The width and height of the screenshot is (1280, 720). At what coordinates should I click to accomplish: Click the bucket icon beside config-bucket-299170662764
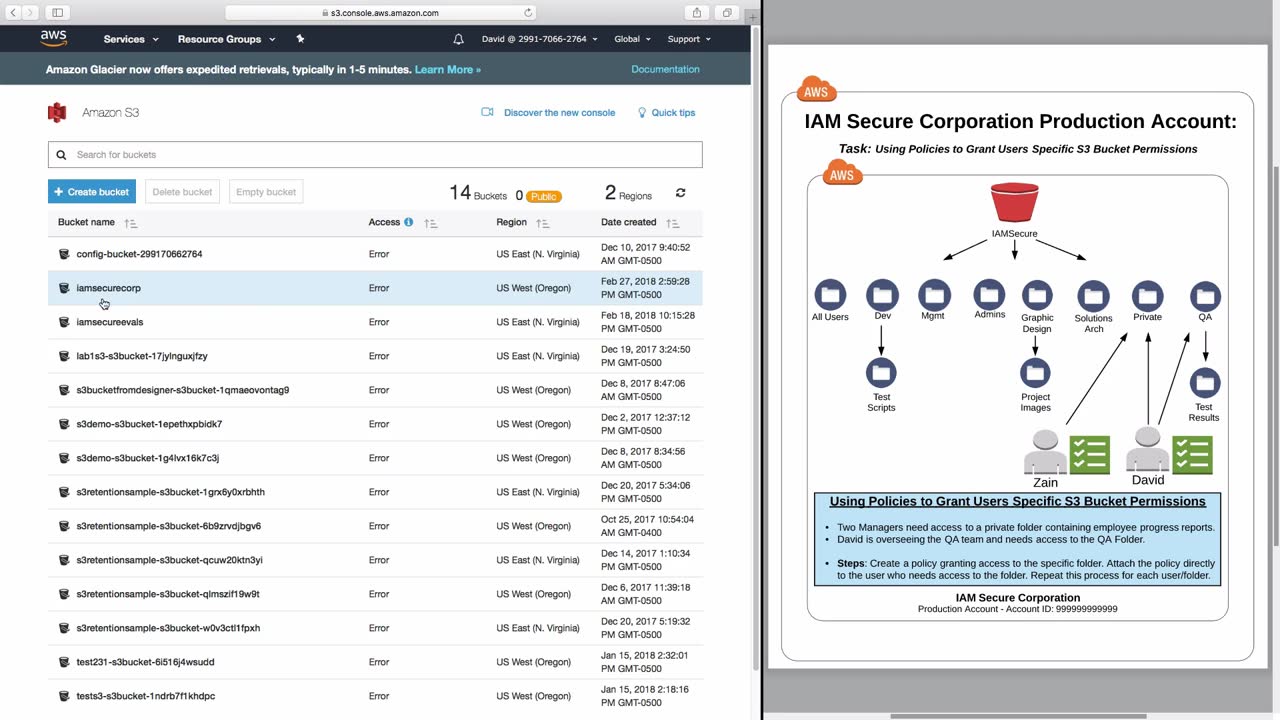click(x=64, y=254)
